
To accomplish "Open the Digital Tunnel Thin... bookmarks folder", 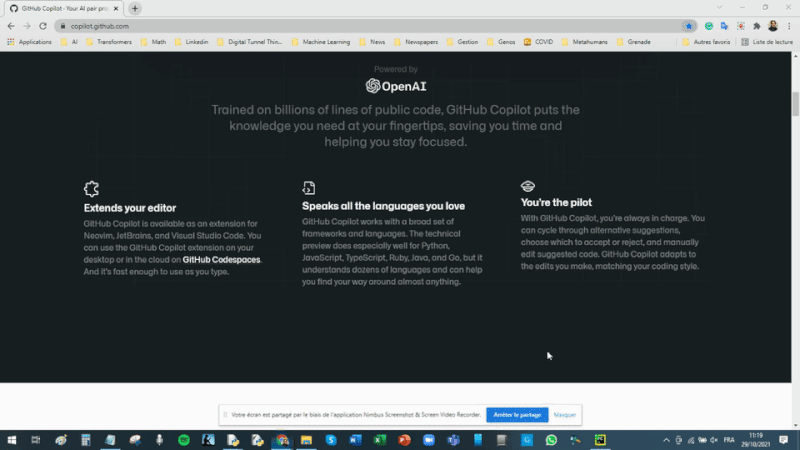I will click(x=249, y=42).
